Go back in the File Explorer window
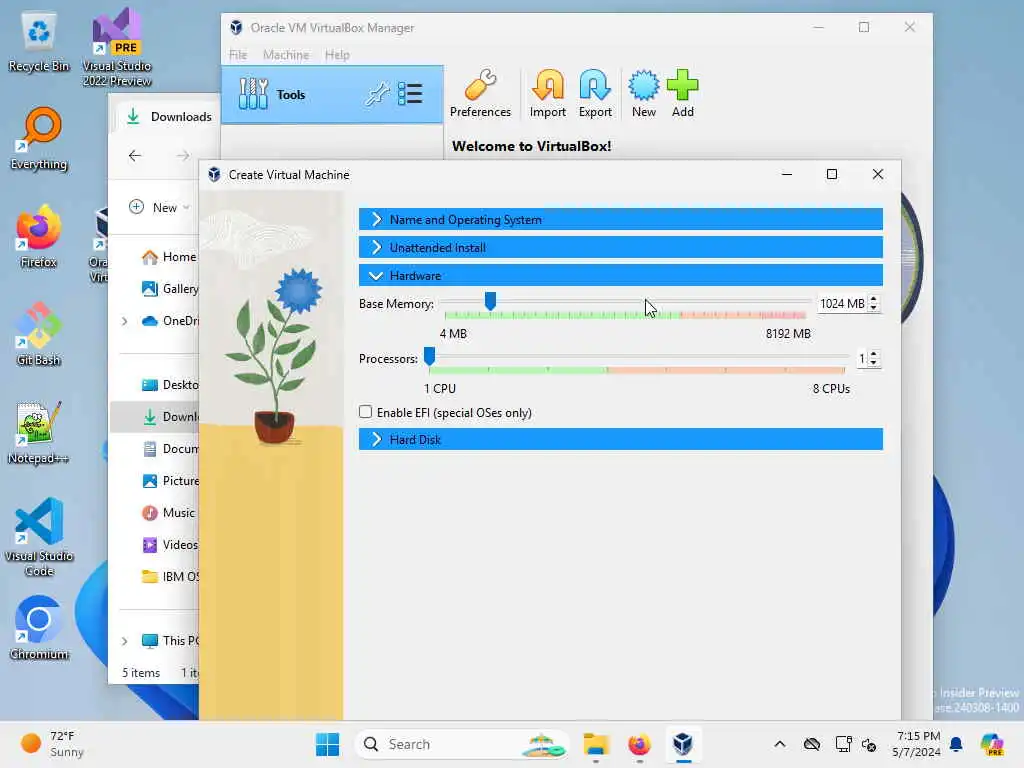Screen dimensions: 1024x768 (x=135, y=155)
